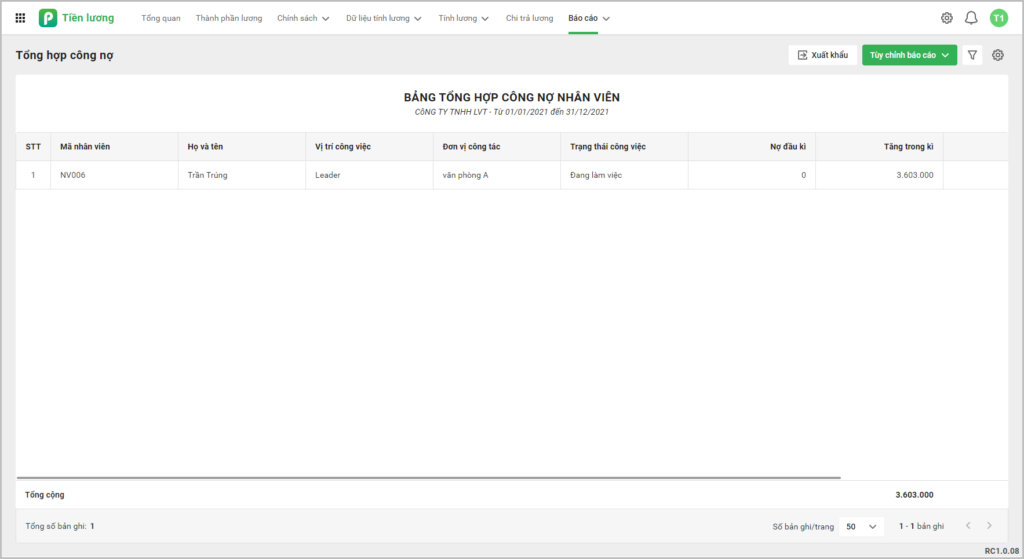The height and width of the screenshot is (559, 1024).
Task: Open the app launcher grid icon
Action: click(x=20, y=18)
